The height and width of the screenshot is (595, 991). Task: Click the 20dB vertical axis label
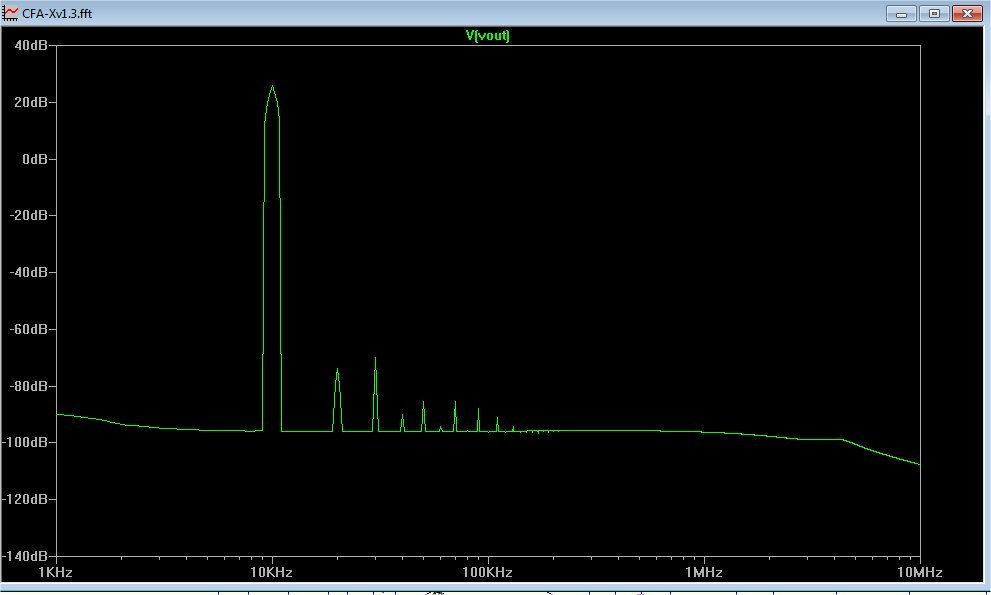[31, 102]
